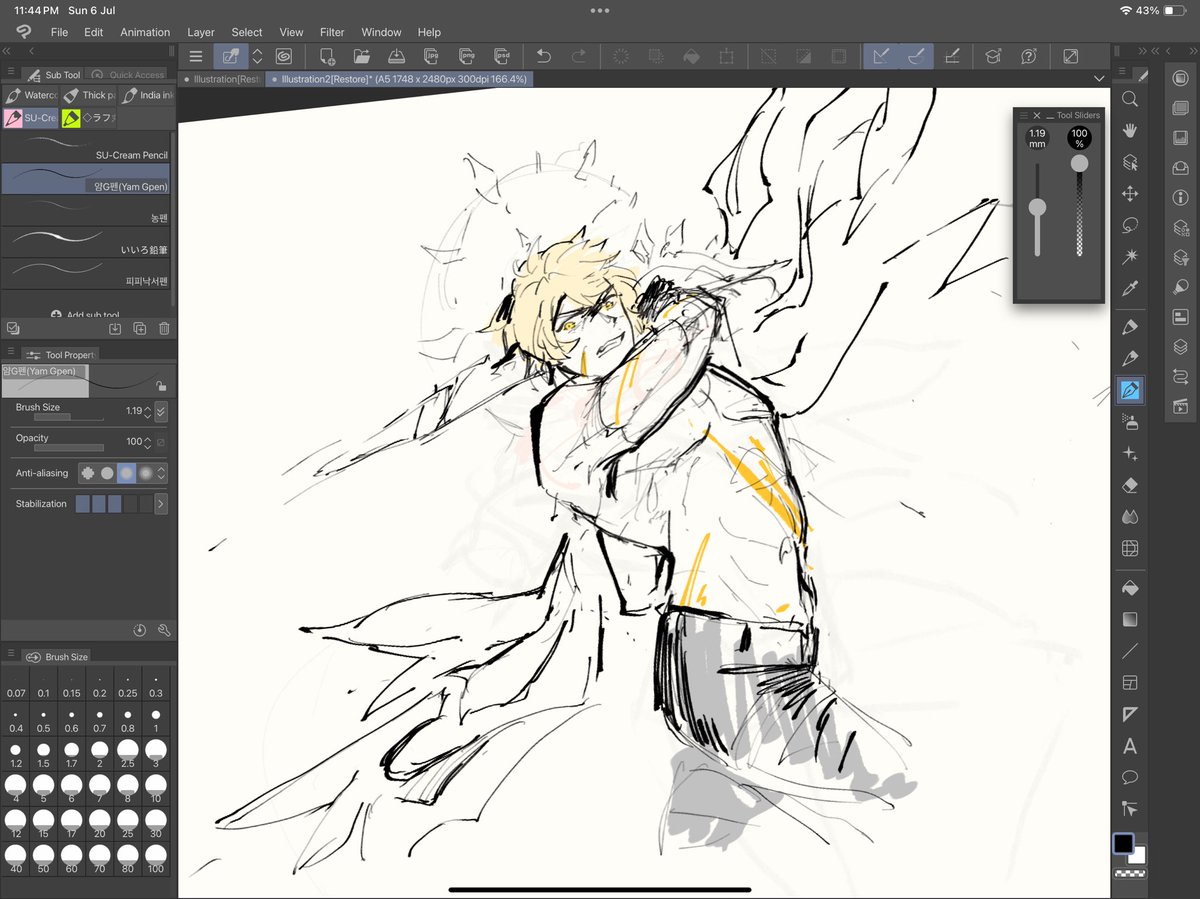Screen dimensions: 1200x899
Task: Expand advanced Stabilization options arrow
Action: [161, 503]
